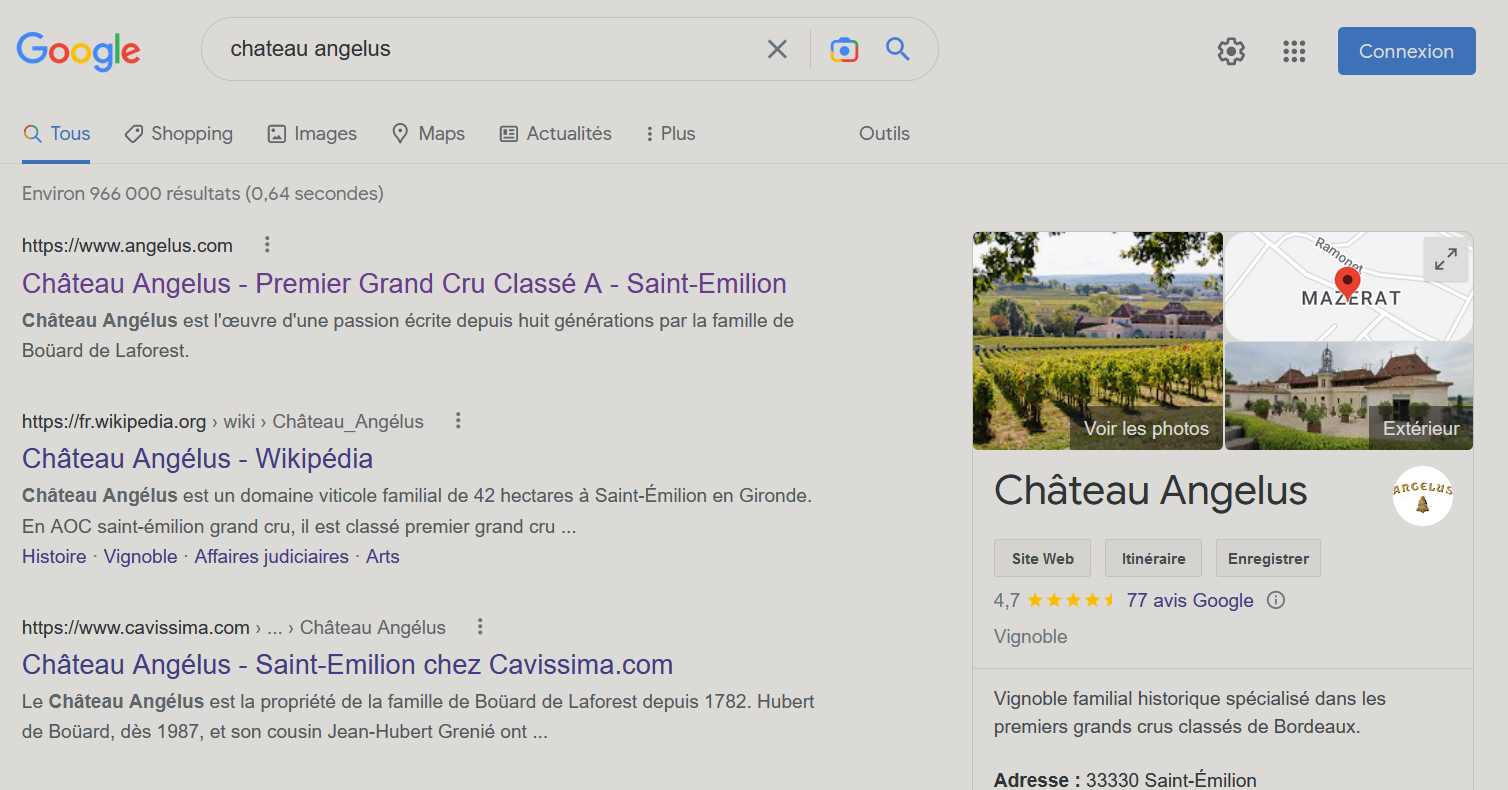This screenshot has height=790, width=1508.
Task: Click the Vignoble sitelink
Action: 140,557
